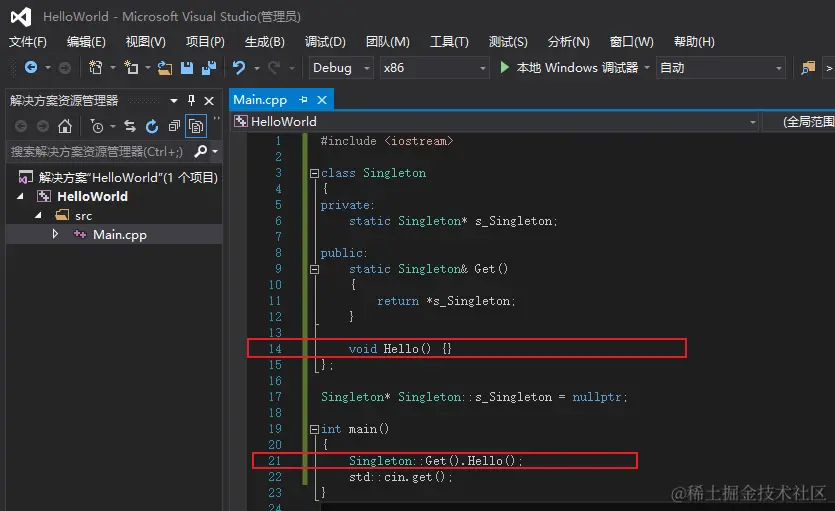
Task: Toggle Show All Files in Solution Explorer
Action: 196,126
